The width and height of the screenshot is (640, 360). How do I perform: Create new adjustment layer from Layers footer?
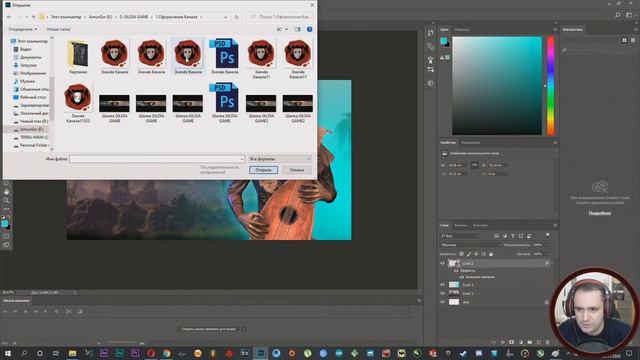521,342
